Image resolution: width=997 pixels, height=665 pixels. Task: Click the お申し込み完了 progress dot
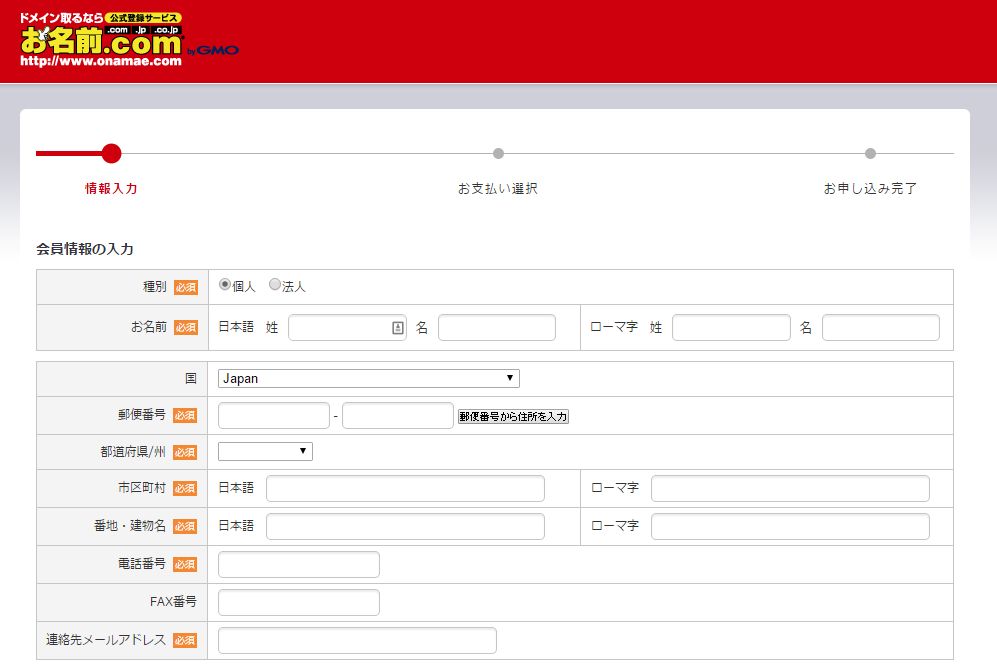(x=870, y=153)
